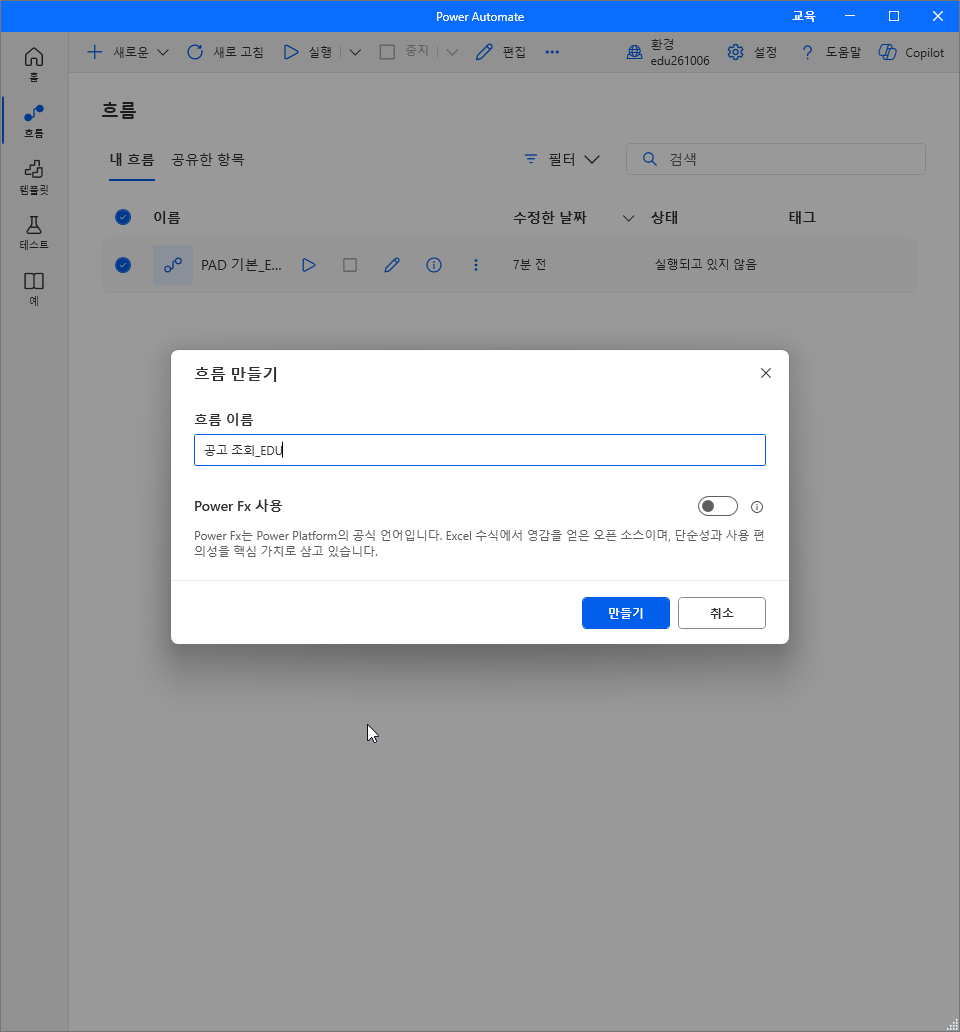Viewport: 960px width, 1032px height.
Task: Open the 템플릿 sidebar section
Action: (x=34, y=177)
